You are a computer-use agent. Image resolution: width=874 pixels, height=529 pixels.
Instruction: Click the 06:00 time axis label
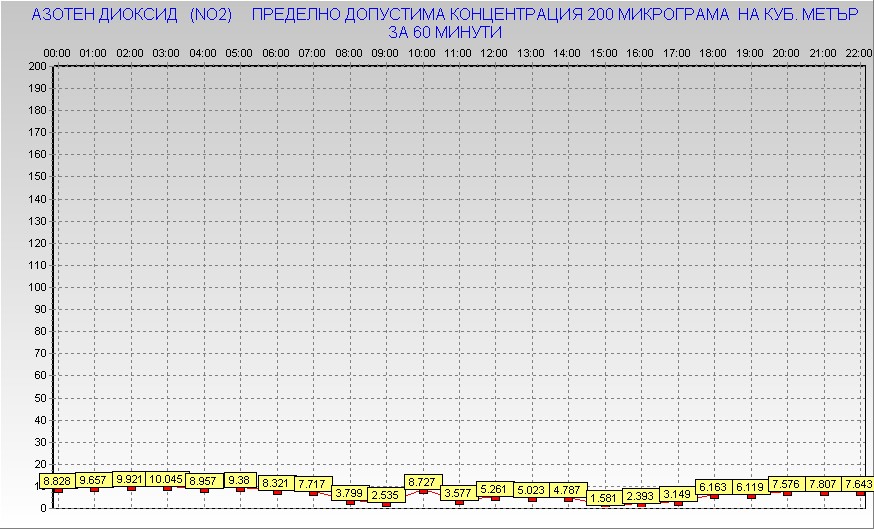pyautogui.click(x=276, y=52)
